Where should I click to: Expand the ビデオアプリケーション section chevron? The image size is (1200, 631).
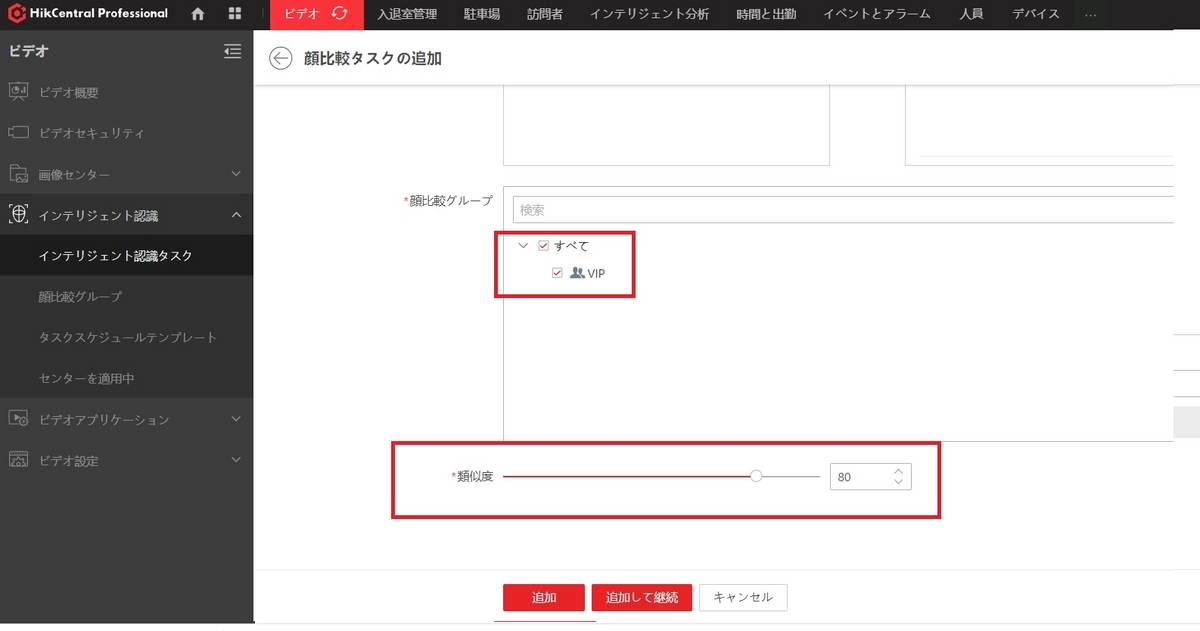pyautogui.click(x=236, y=420)
